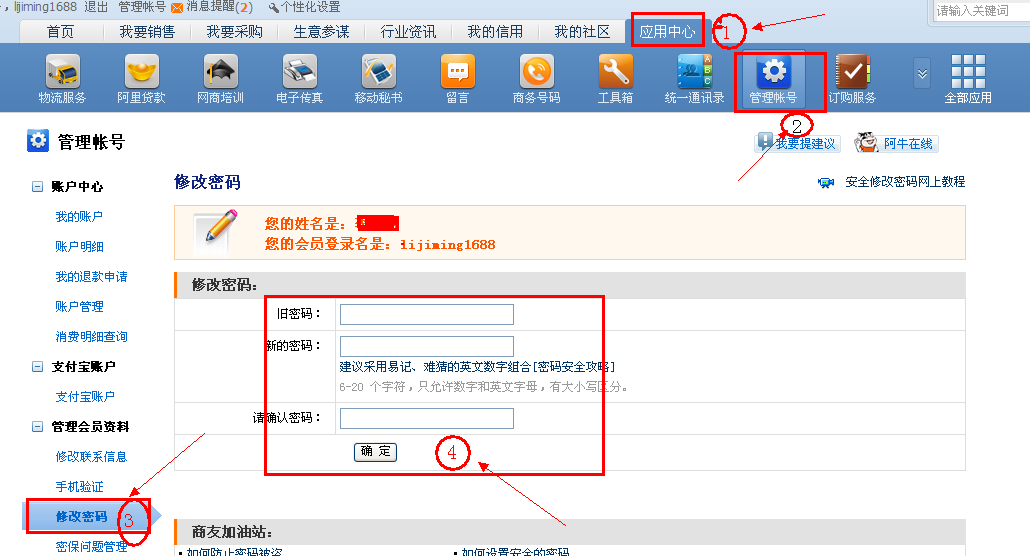This screenshot has height=556, width=1030.
Task: Open the 工具箱 wrench icon
Action: coord(615,72)
